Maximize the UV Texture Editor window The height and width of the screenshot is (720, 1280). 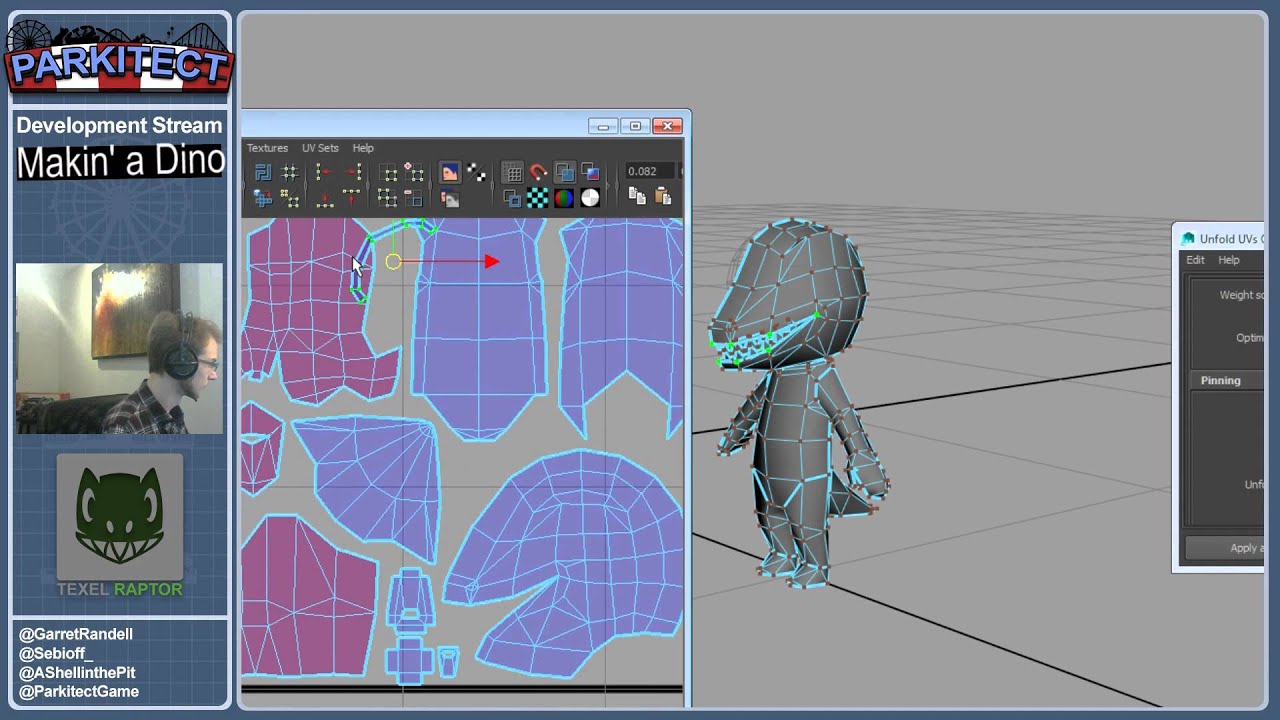point(635,126)
